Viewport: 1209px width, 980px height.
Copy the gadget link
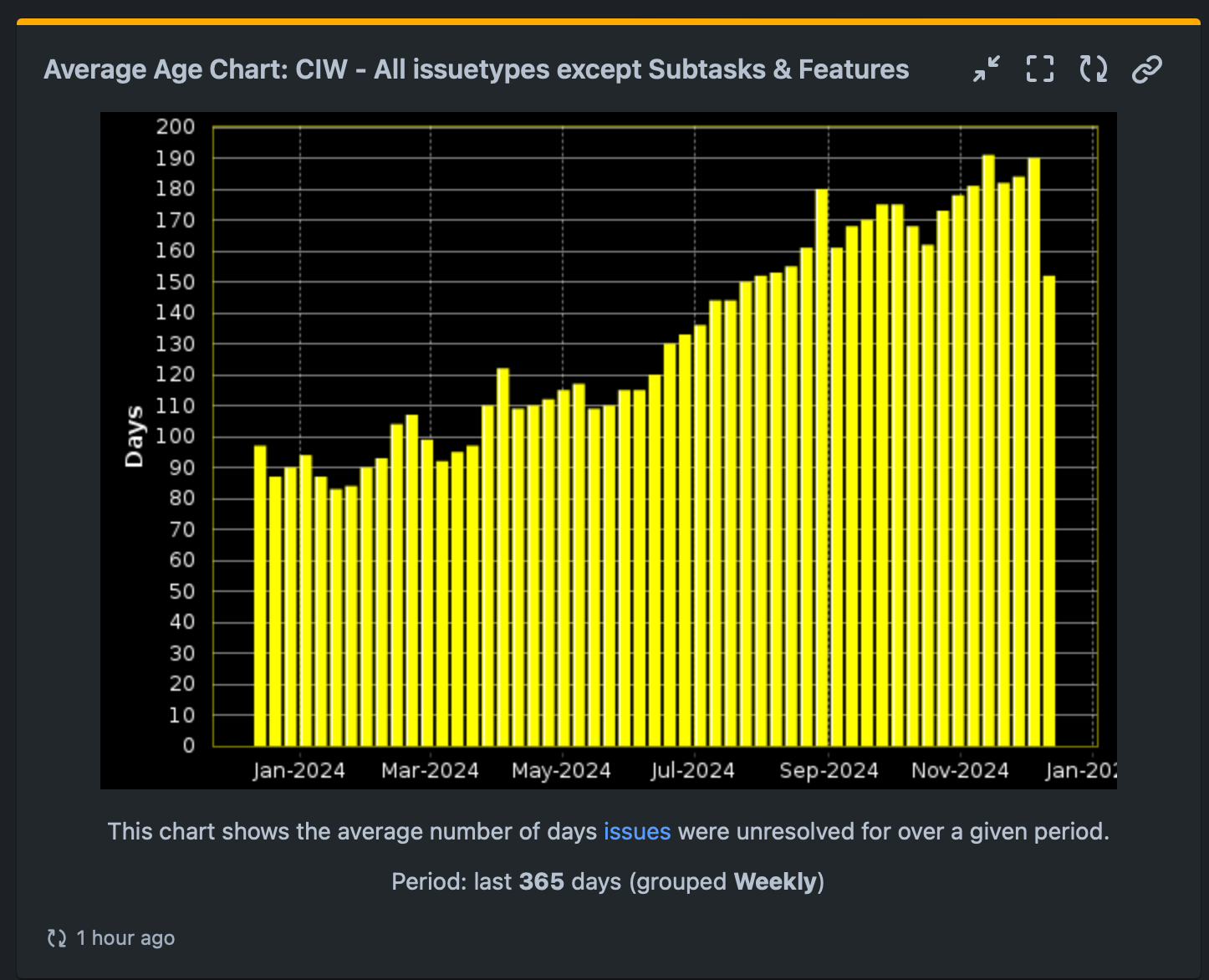tap(1146, 69)
